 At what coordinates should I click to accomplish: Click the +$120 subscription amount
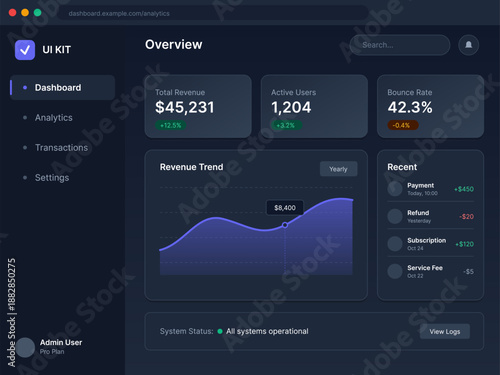point(464,244)
